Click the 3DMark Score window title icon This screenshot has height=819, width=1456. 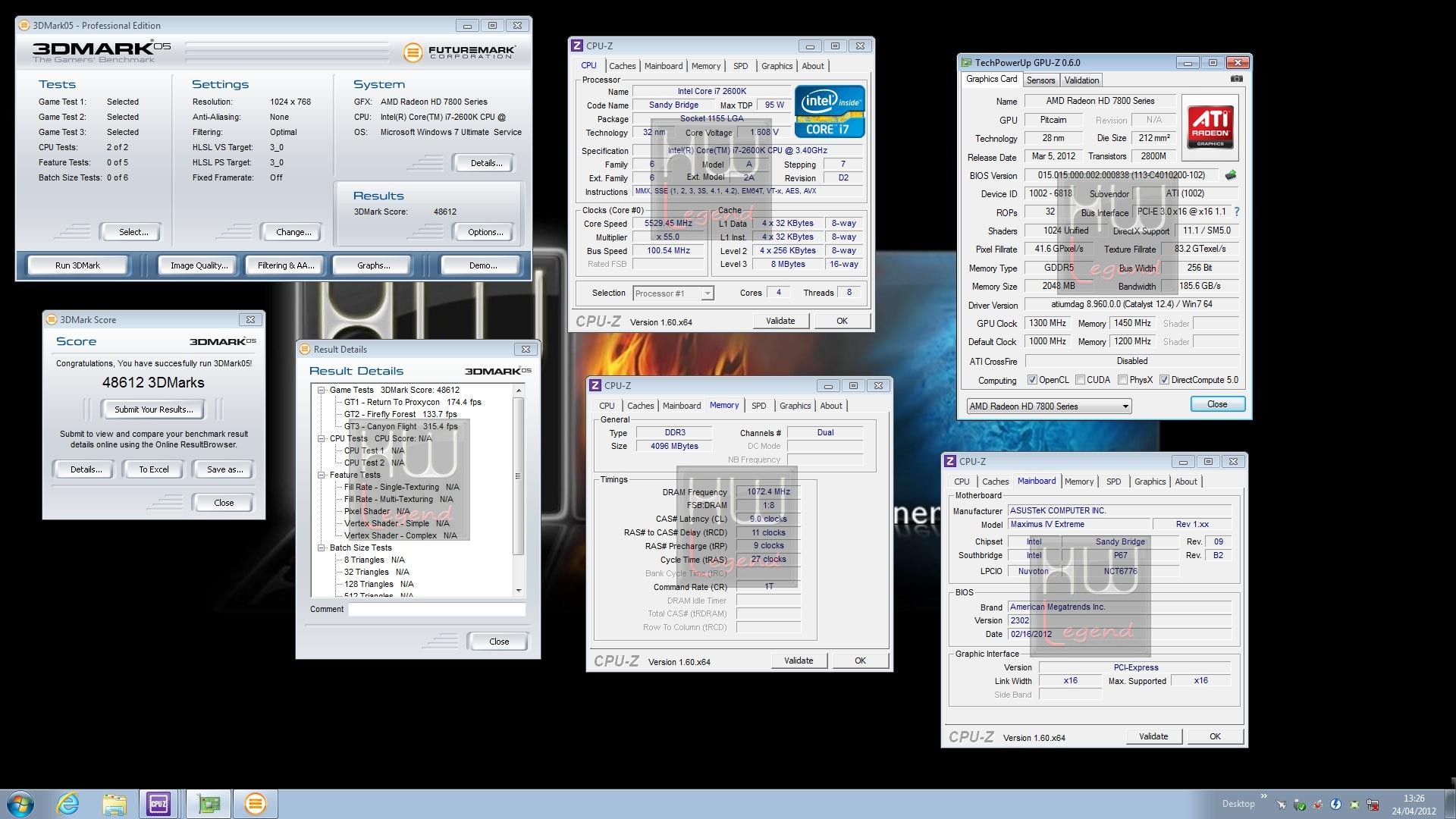pyautogui.click(x=51, y=320)
